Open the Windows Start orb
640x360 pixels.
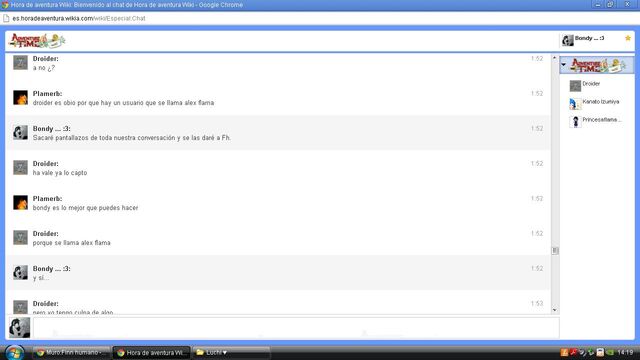pyautogui.click(x=14, y=353)
